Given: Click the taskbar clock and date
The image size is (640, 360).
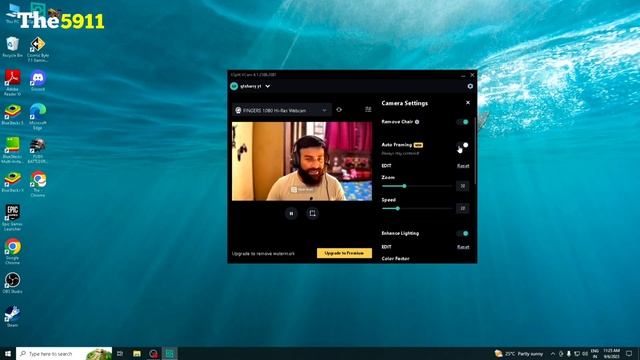Looking at the screenshot, I should point(611,353).
